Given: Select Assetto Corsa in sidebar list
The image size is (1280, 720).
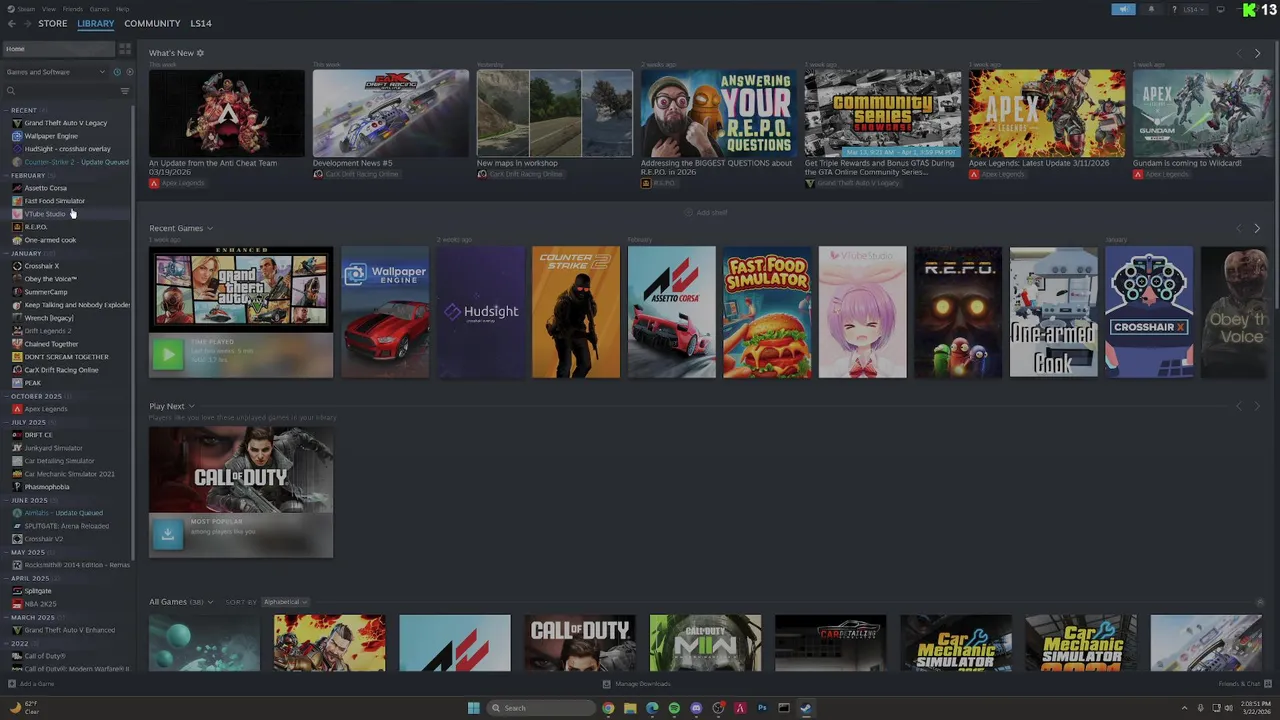Looking at the screenshot, I should (45, 188).
